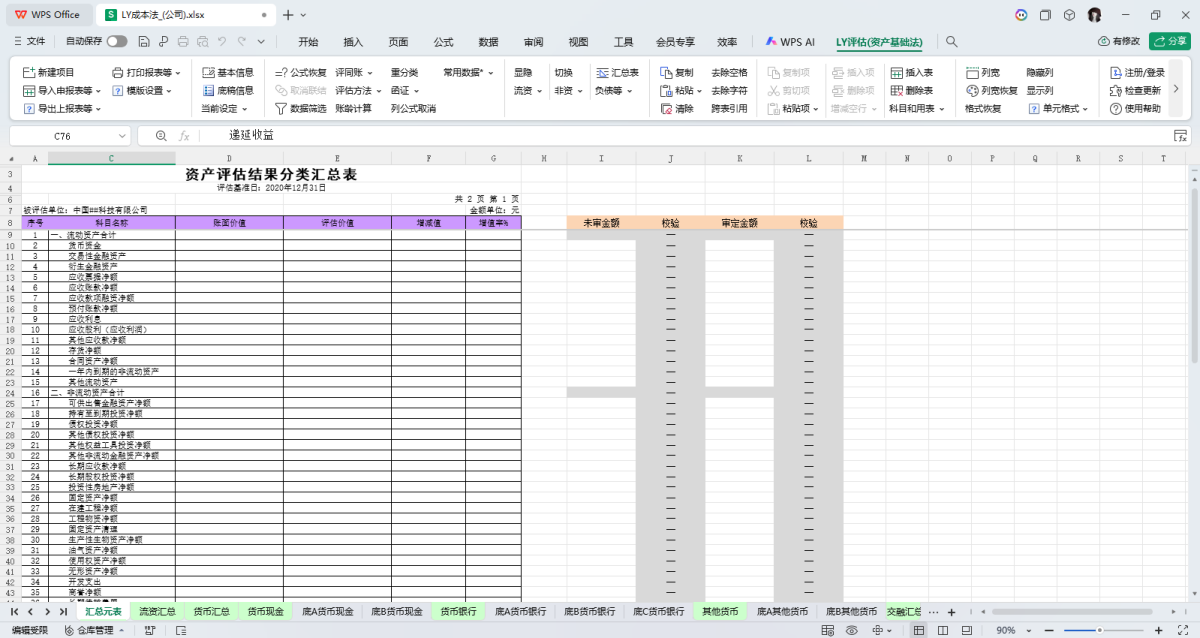Select the 流资汇总 sheet tab
1200x638 pixels.
[157, 610]
